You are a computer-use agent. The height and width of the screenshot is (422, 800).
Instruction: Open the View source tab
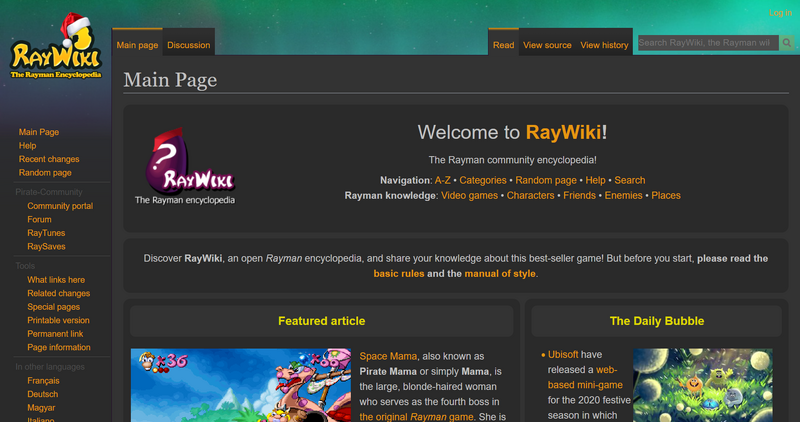(x=547, y=45)
